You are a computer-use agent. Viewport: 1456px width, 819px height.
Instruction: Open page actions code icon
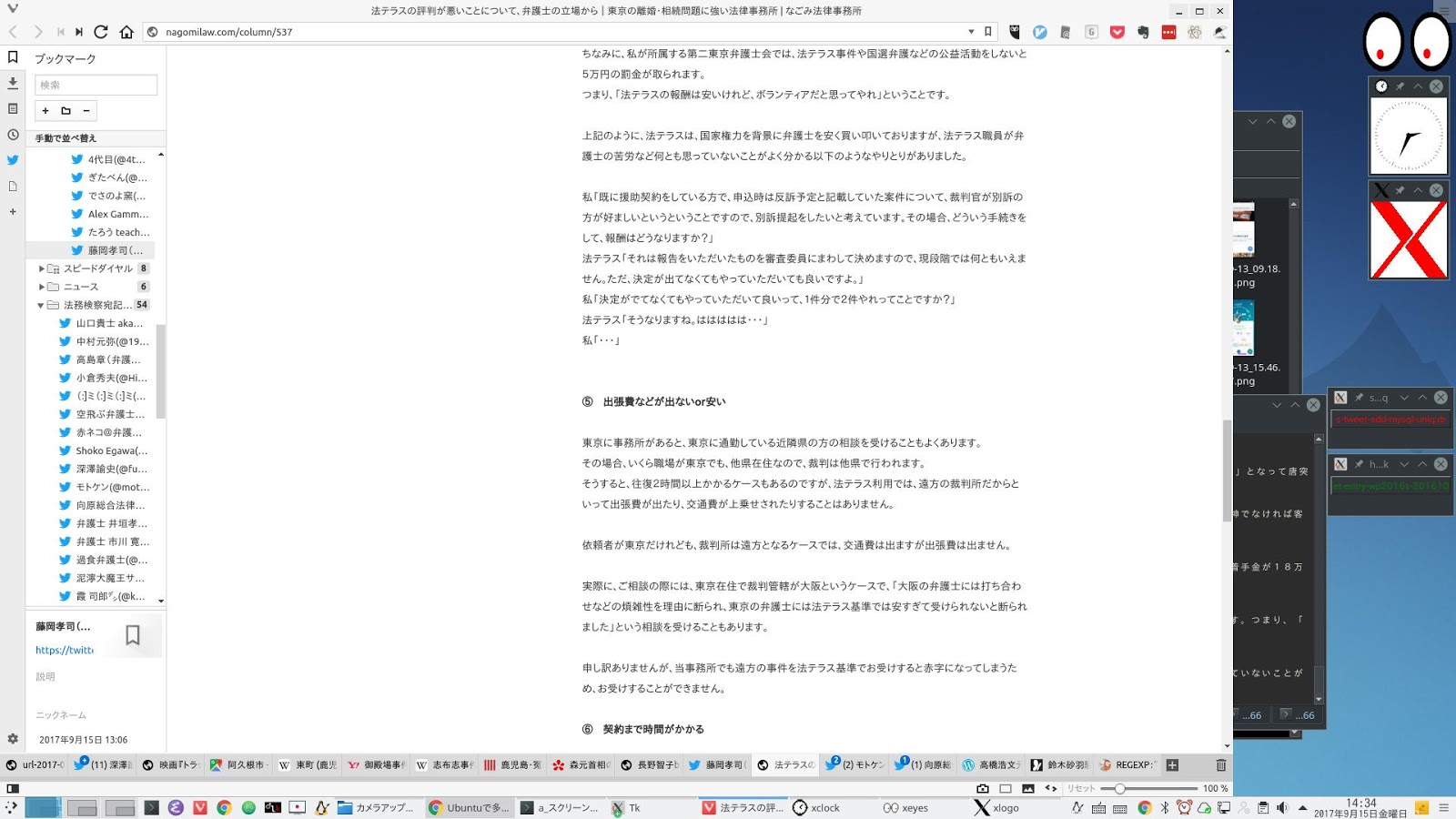1051,788
